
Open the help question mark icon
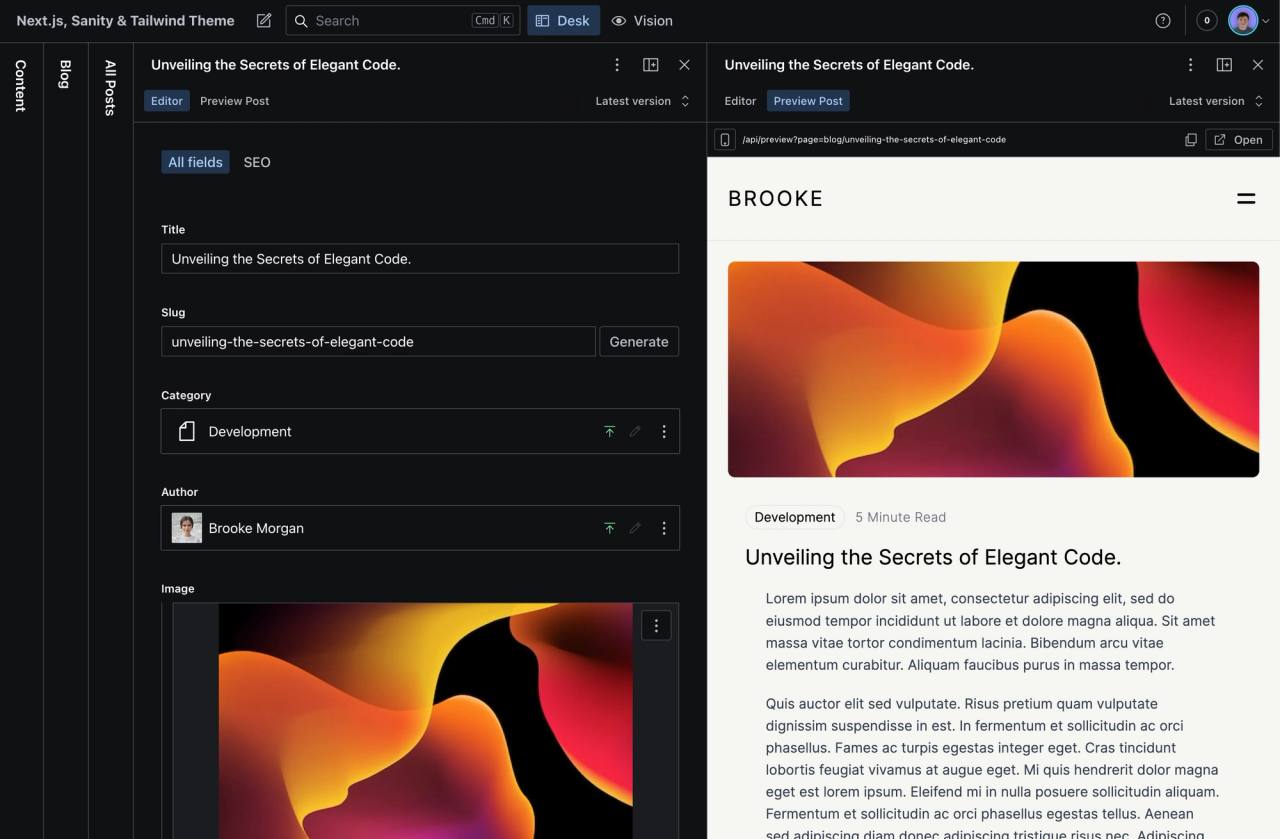point(1163,20)
